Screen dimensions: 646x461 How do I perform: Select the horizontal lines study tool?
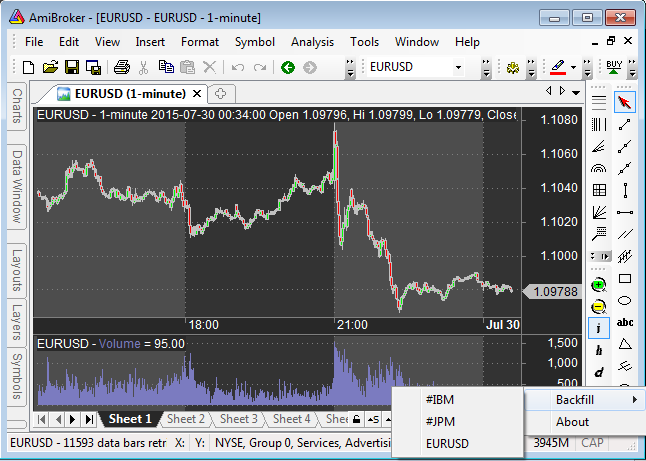coord(599,101)
